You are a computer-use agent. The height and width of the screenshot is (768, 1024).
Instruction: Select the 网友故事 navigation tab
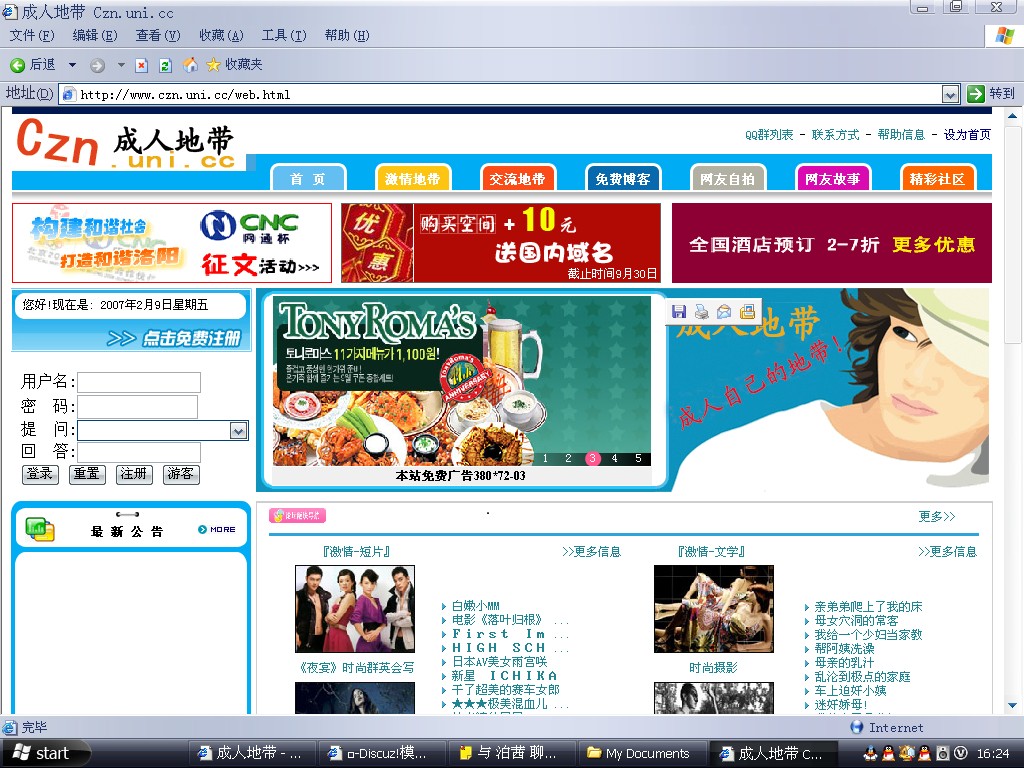coord(833,178)
